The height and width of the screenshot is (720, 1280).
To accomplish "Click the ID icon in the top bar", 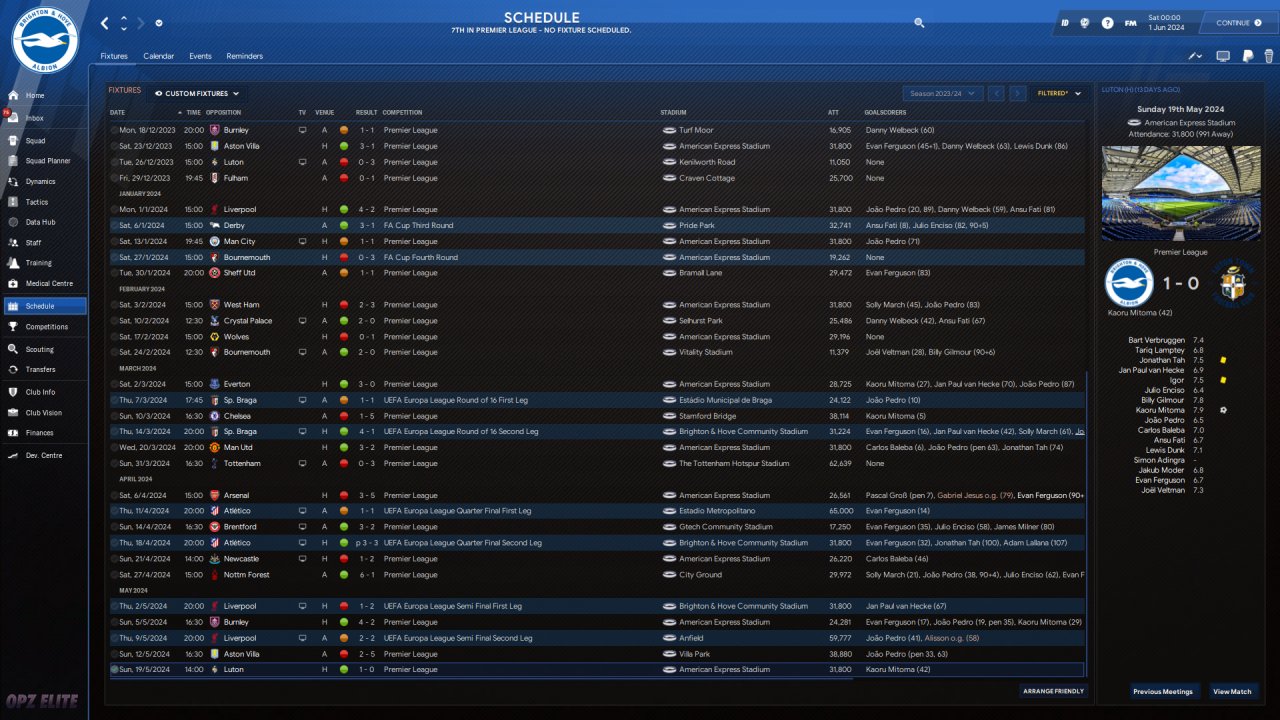I will pyautogui.click(x=1065, y=23).
